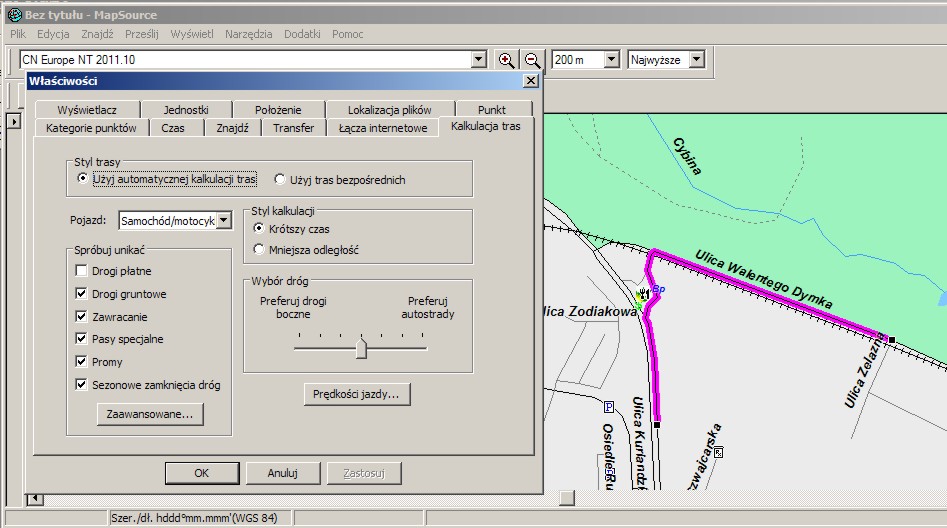Enable the Drogi płatne checkbox
The height and width of the screenshot is (528, 947).
coord(81,272)
